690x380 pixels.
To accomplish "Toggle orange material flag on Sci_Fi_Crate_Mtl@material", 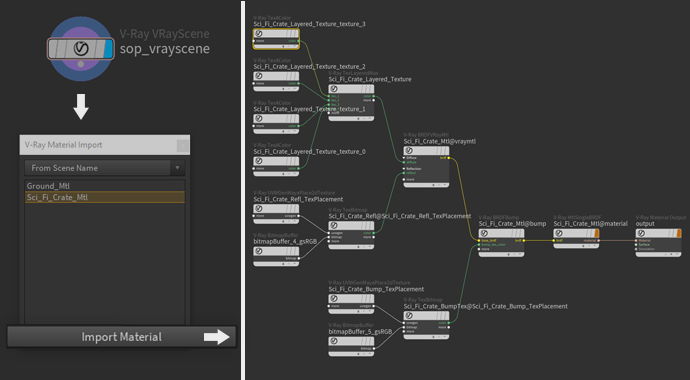I will [x=597, y=233].
